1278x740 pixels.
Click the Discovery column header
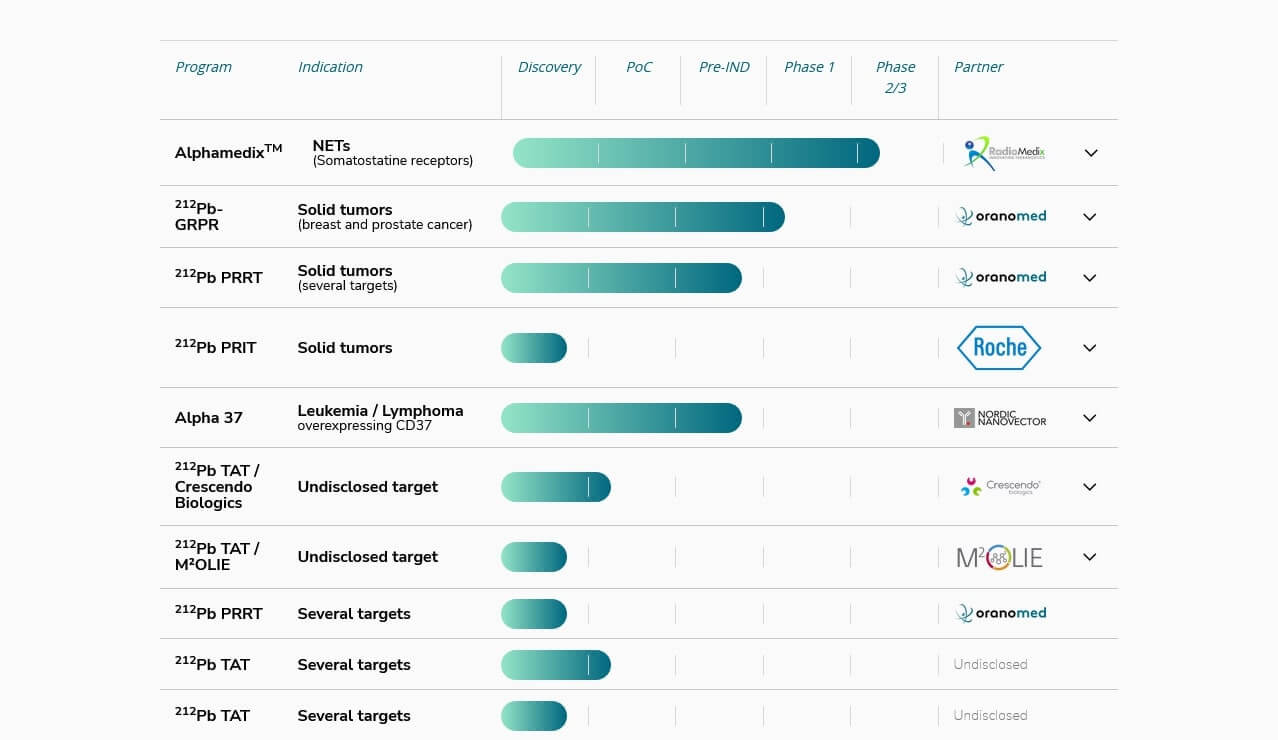click(x=549, y=67)
